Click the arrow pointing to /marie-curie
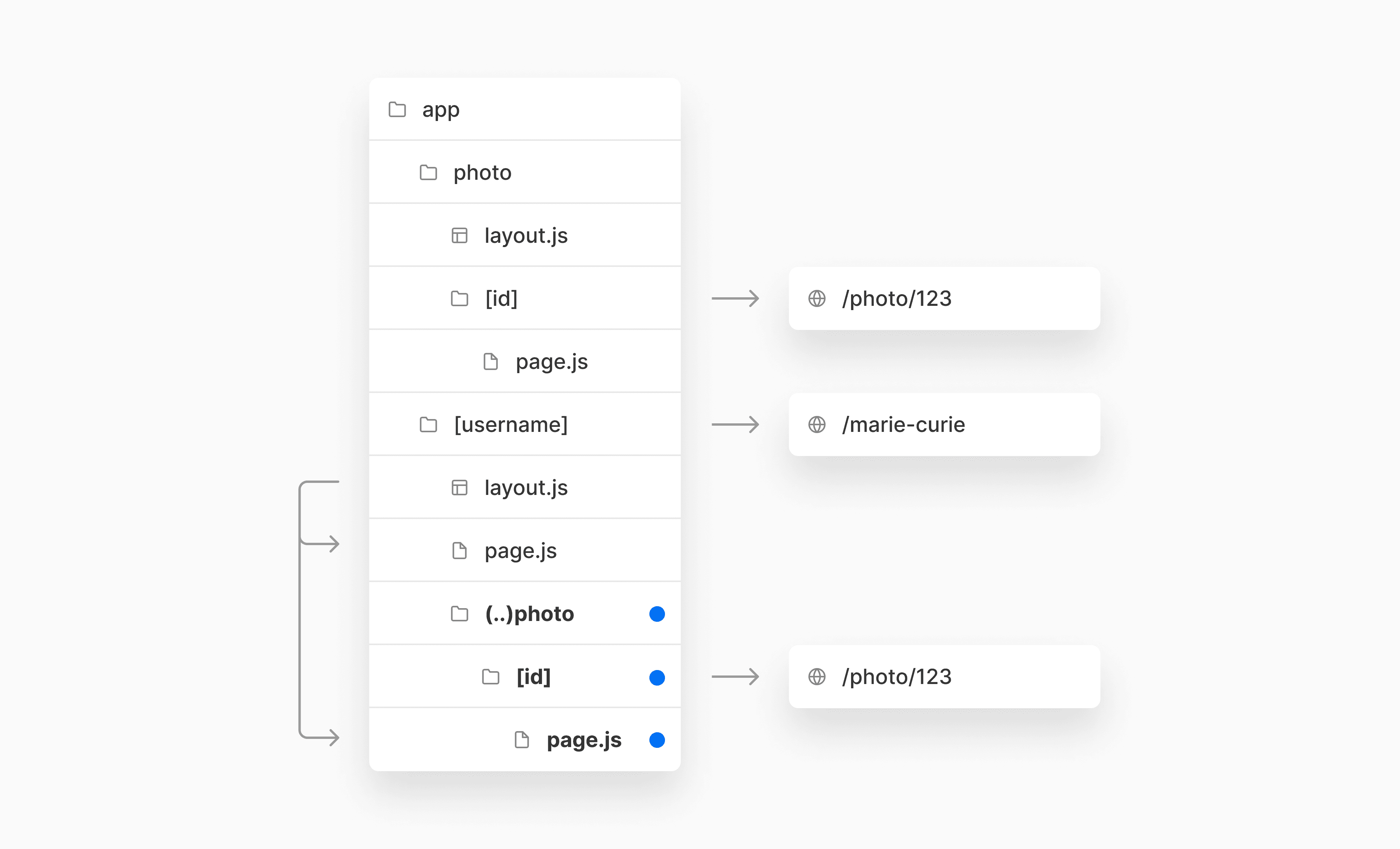The image size is (1400, 849). (x=735, y=424)
